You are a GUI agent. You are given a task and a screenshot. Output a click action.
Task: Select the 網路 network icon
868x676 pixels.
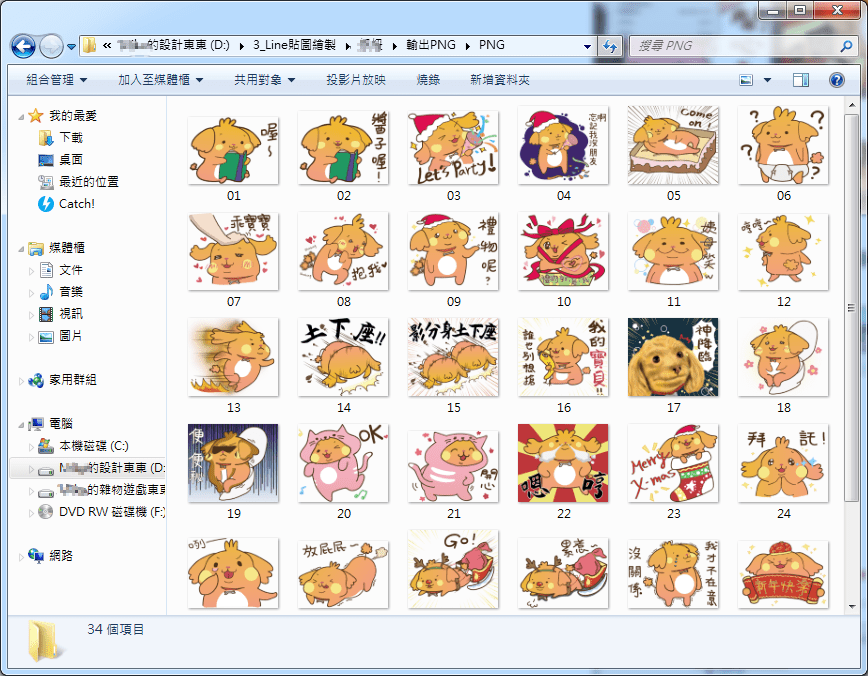[x=36, y=556]
